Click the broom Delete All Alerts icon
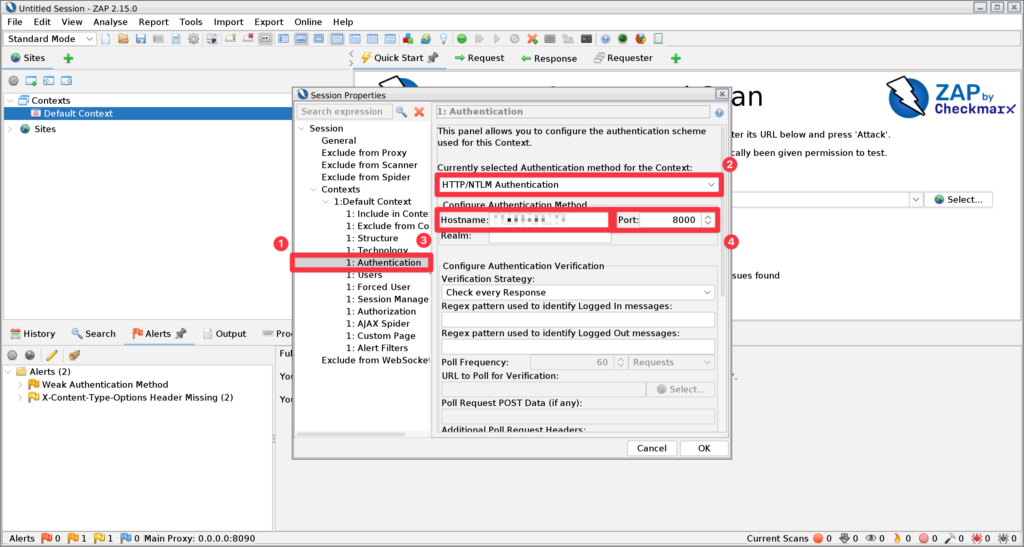Viewport: 1024px width, 547px height. pos(74,355)
